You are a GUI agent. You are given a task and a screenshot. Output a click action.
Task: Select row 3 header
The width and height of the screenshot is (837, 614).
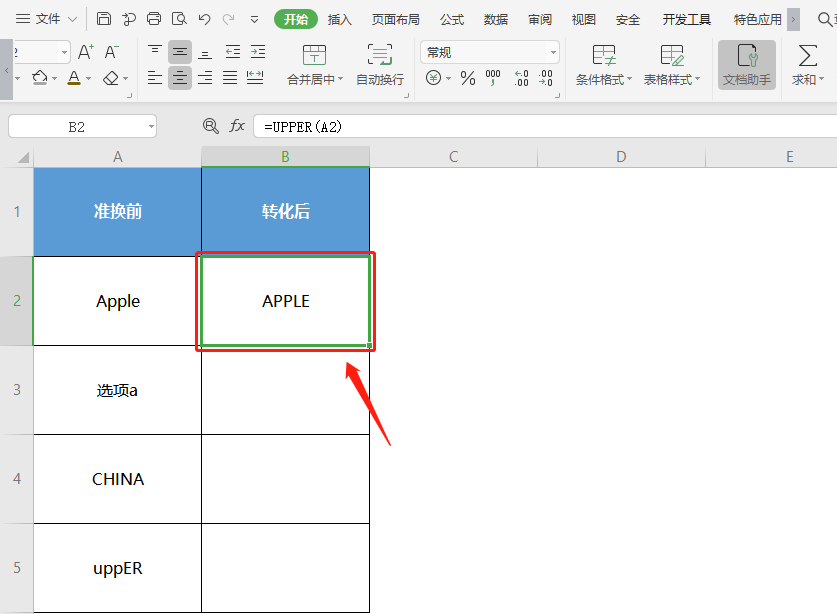click(17, 390)
